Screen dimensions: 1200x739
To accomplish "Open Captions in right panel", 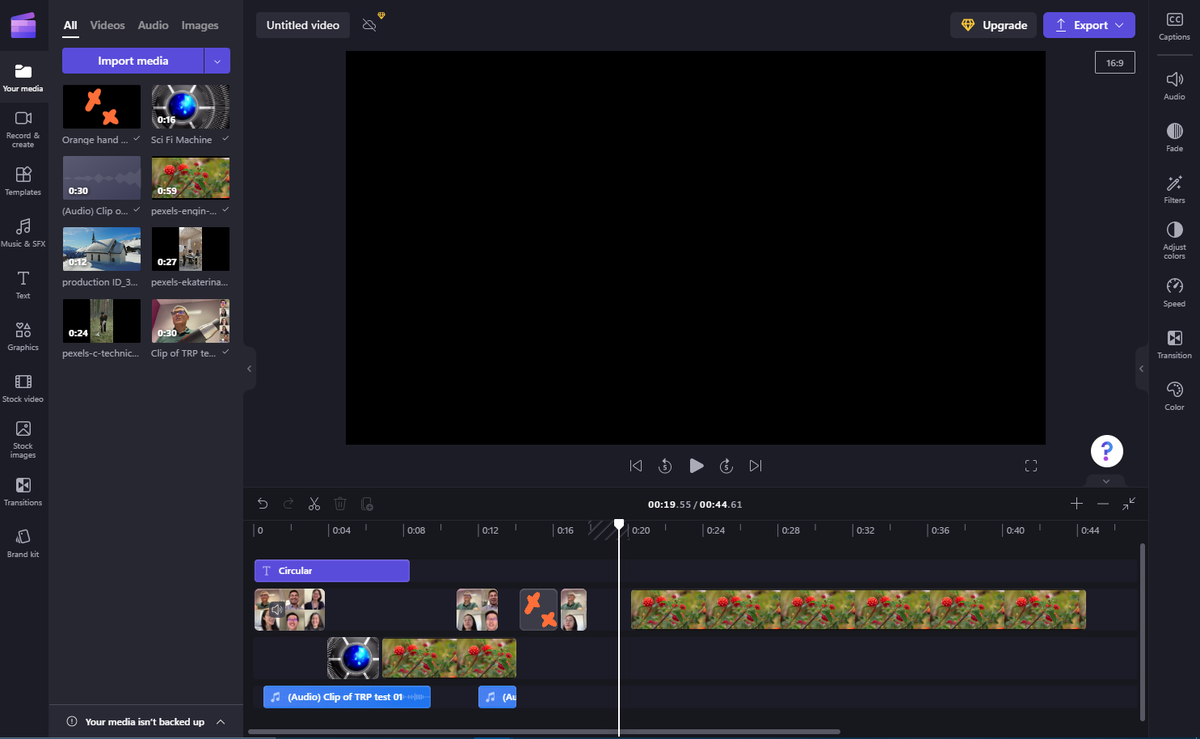I will pos(1174,26).
